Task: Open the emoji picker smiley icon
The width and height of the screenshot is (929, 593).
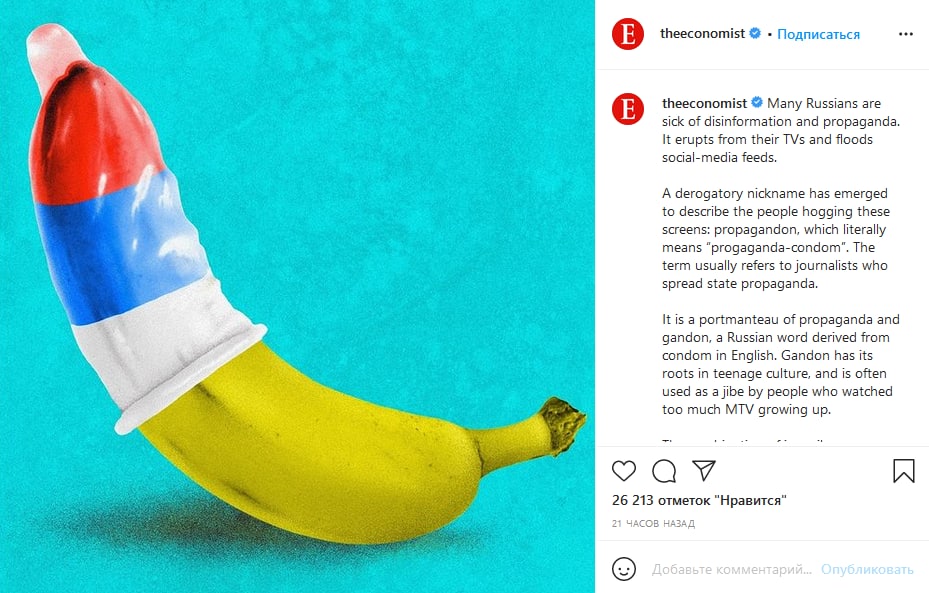Action: coord(623,569)
